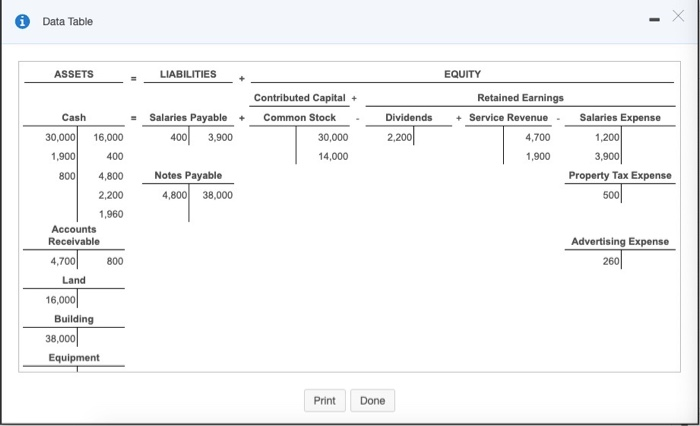Click the Common Stock account title
Viewport: 700px width, 426px height.
pyautogui.click(x=300, y=117)
